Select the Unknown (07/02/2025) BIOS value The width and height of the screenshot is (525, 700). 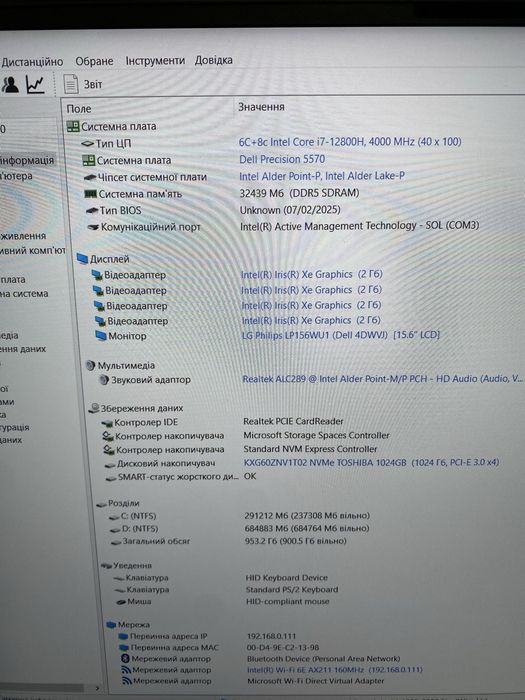click(x=290, y=210)
